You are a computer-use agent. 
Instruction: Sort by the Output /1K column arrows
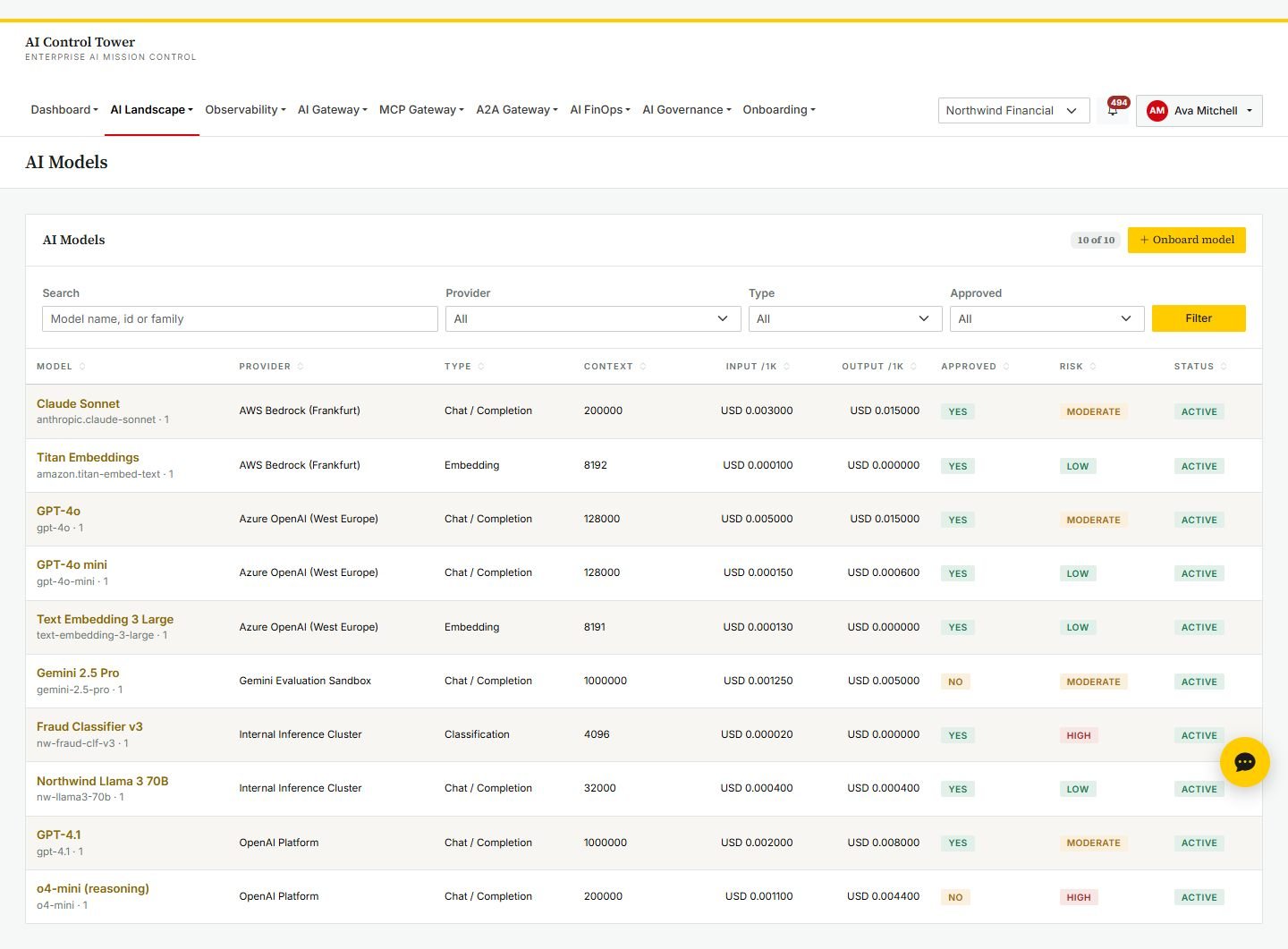tap(913, 367)
